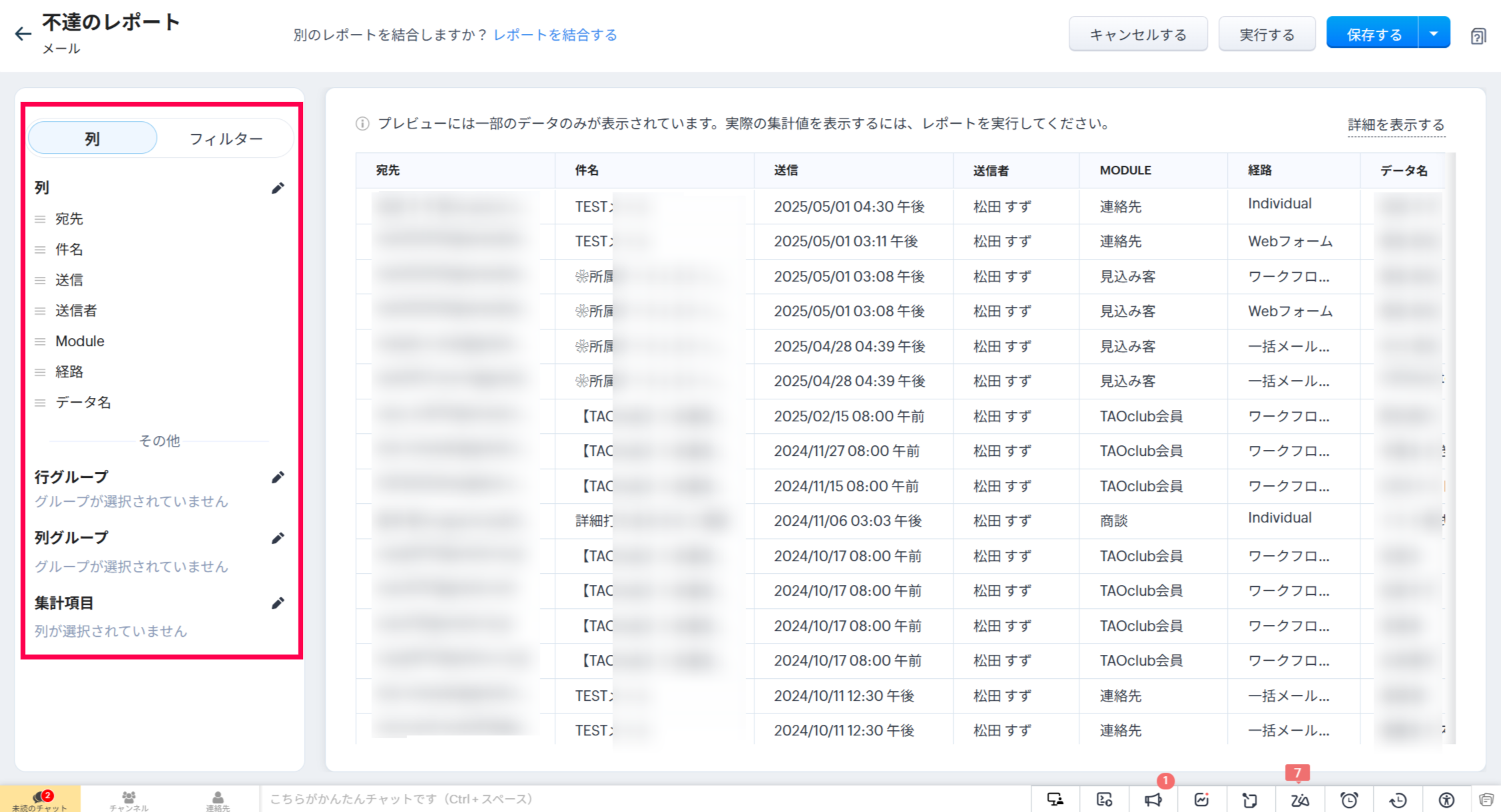
Task: Click the キャンセルする button
Action: pos(1137,34)
